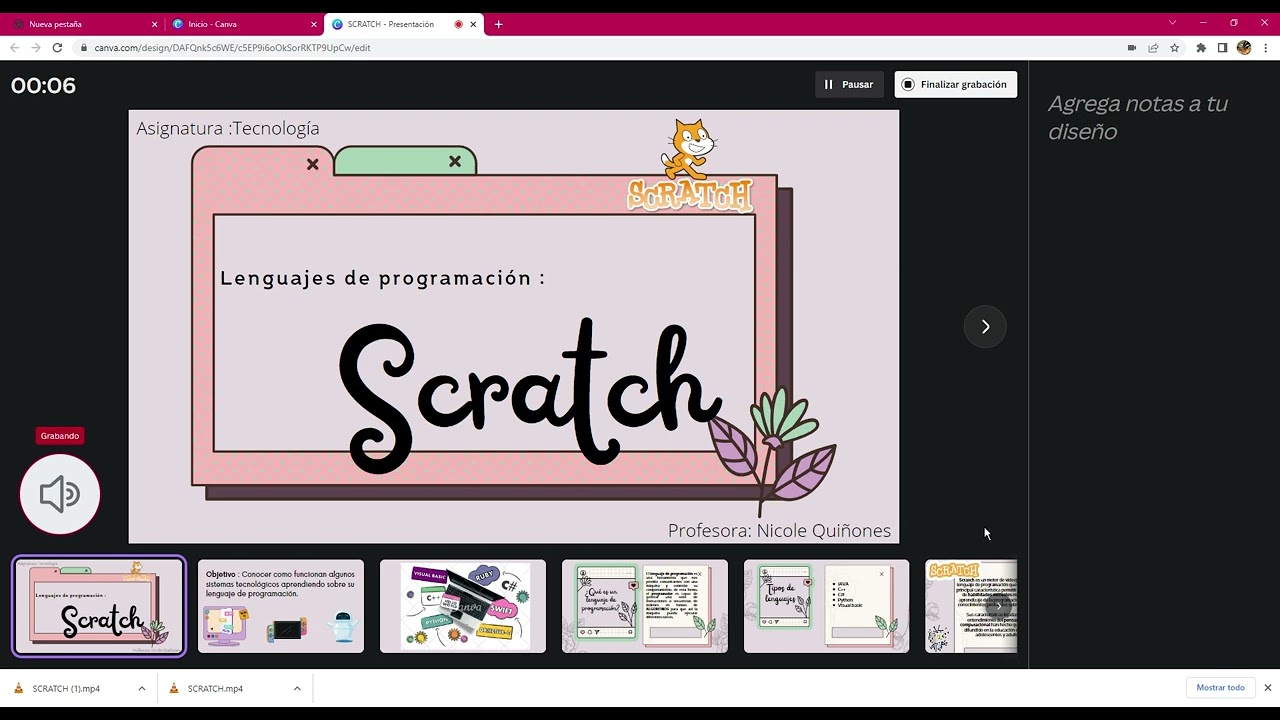Click the recording timer 00:06
The image size is (1280, 720).
pyautogui.click(x=43, y=86)
